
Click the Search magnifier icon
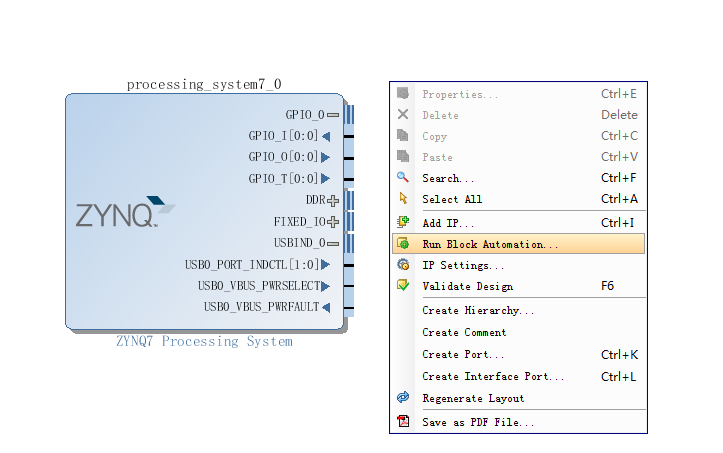pyautogui.click(x=403, y=177)
